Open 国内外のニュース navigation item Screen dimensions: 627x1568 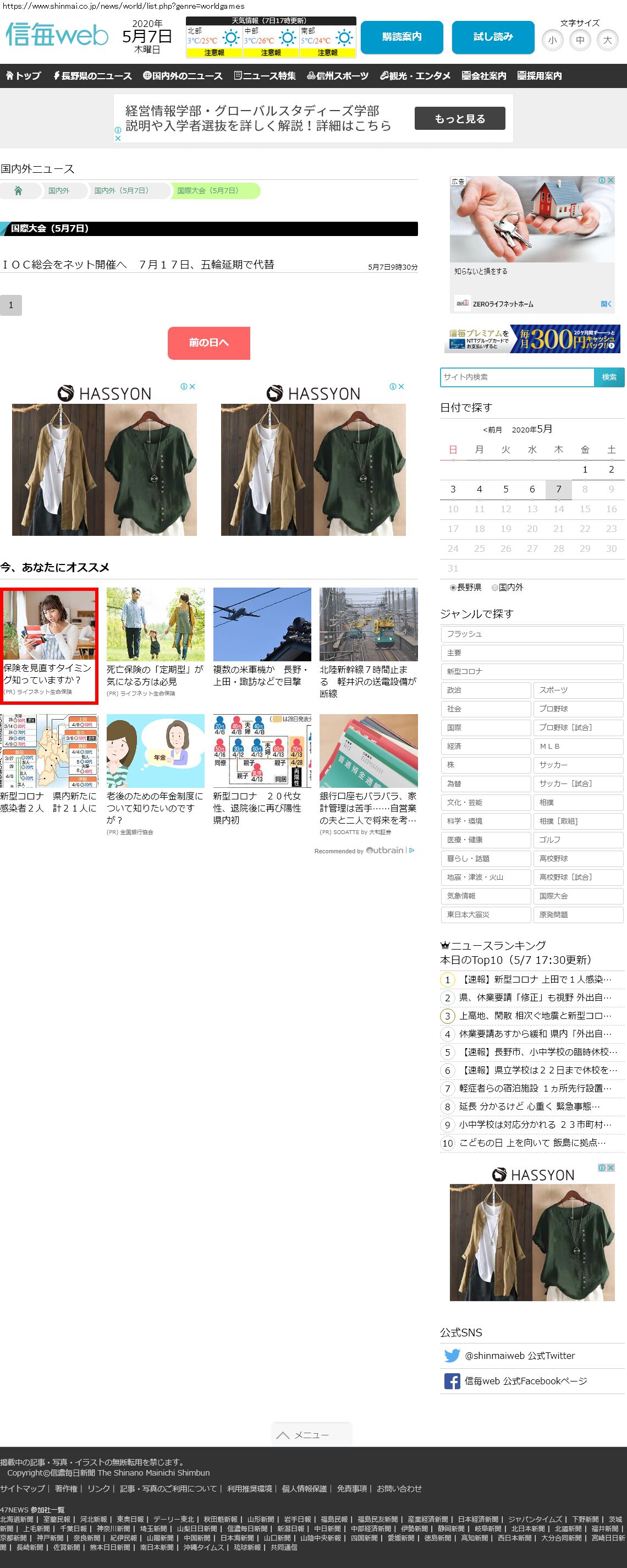tap(183, 75)
